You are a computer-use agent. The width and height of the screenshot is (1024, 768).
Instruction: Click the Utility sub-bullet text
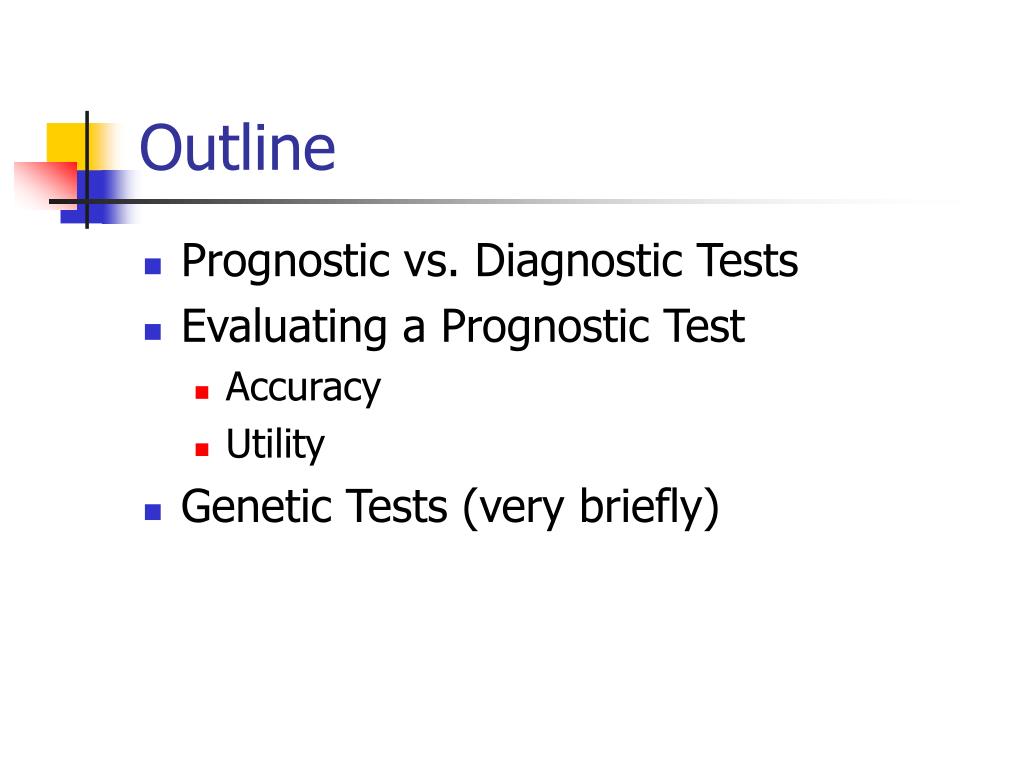click(275, 445)
